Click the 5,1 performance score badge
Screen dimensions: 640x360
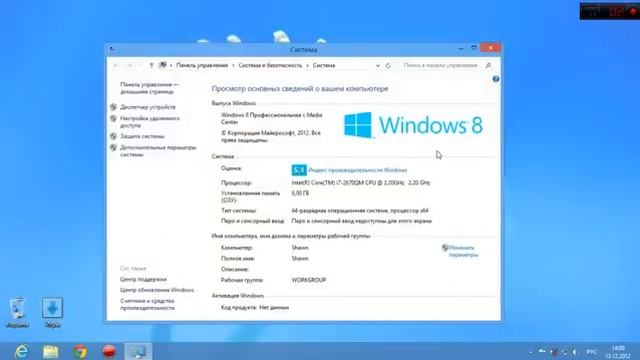point(299,170)
